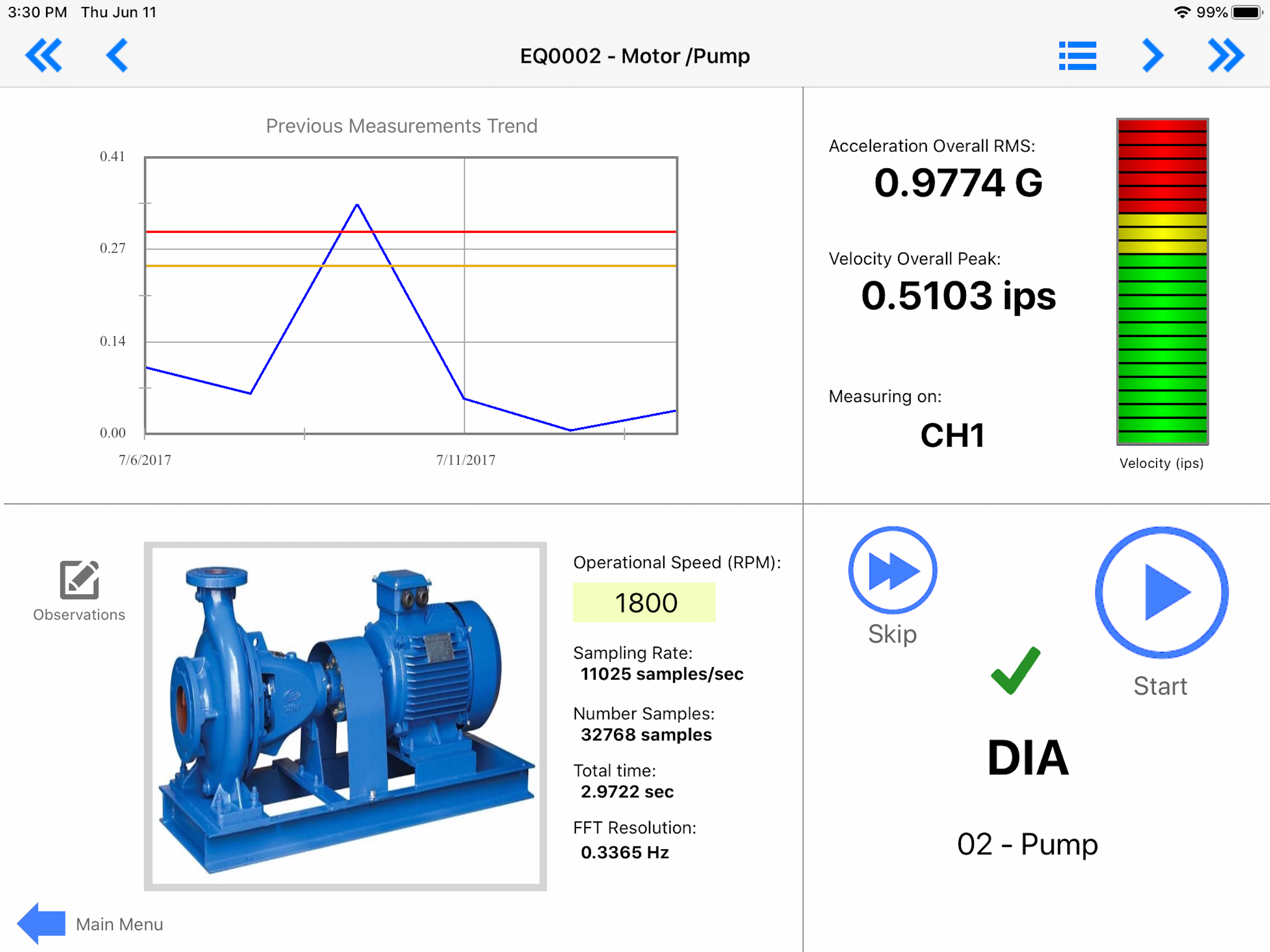Go to previous equipment with left chevron
This screenshot has width=1270, height=952.
(x=117, y=56)
